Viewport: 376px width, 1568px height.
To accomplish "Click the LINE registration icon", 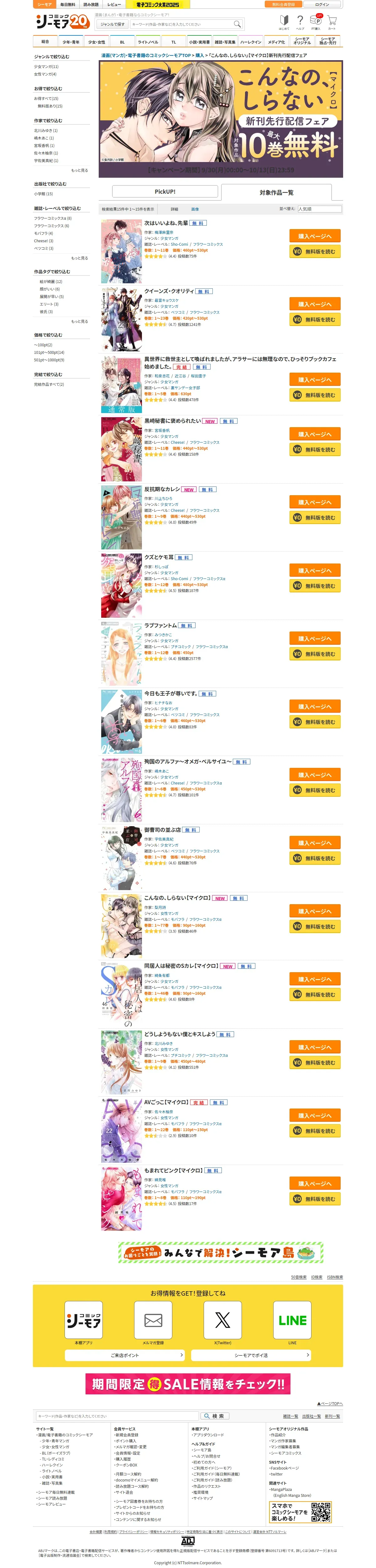I will pos(292,1320).
